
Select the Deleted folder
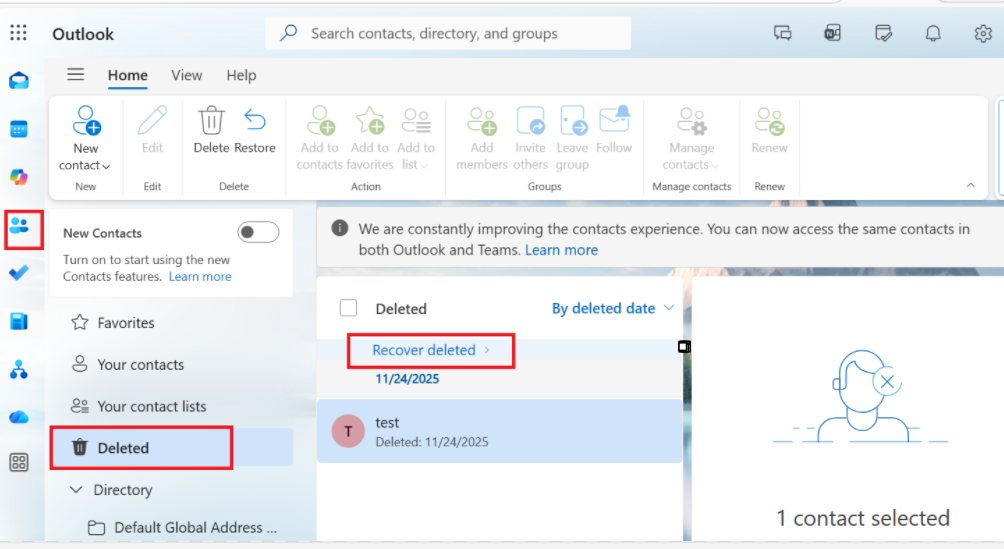click(x=172, y=448)
